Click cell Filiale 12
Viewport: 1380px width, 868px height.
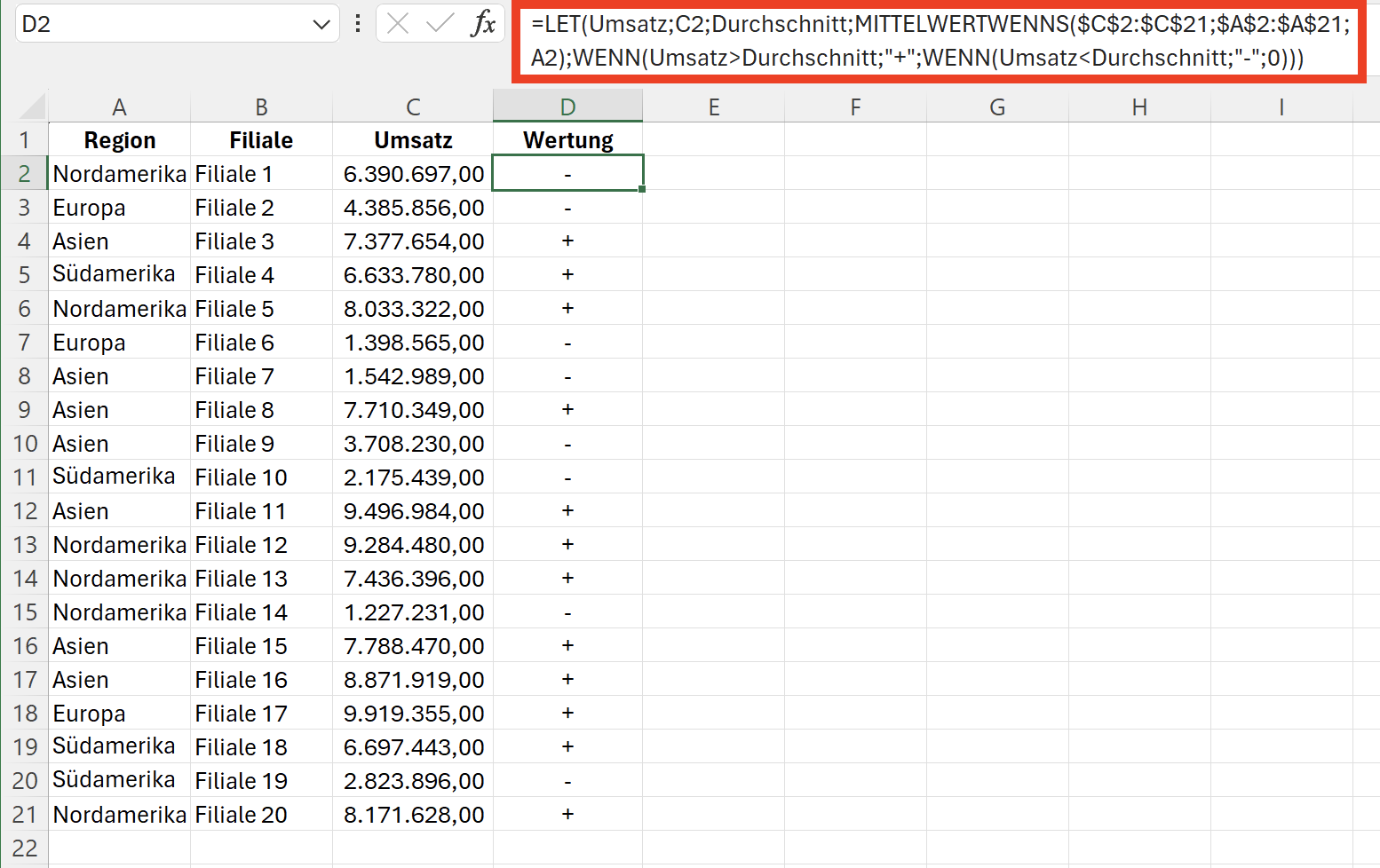pyautogui.click(x=261, y=544)
